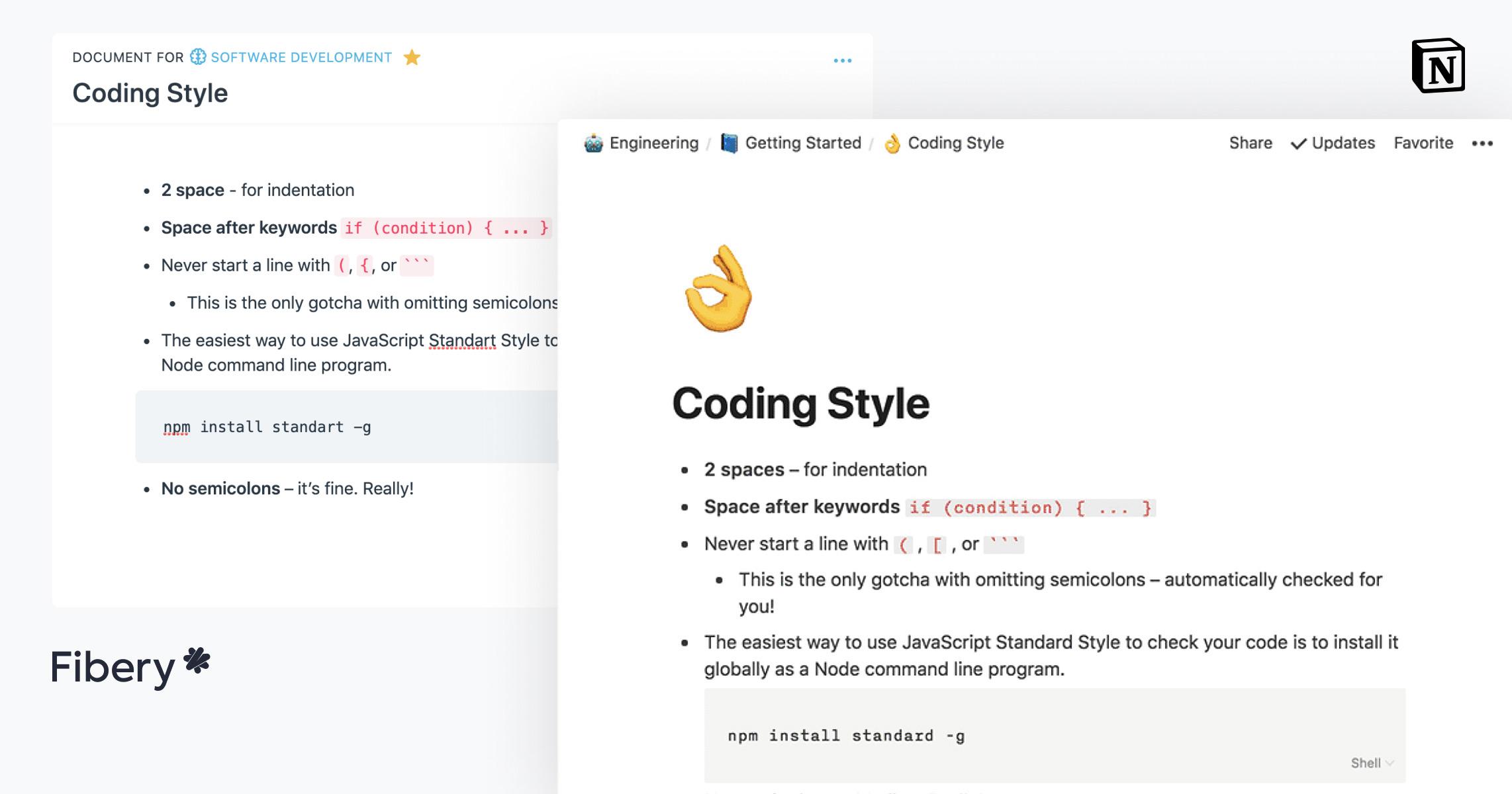Open Updates in the Notion top bar

coord(1343,143)
